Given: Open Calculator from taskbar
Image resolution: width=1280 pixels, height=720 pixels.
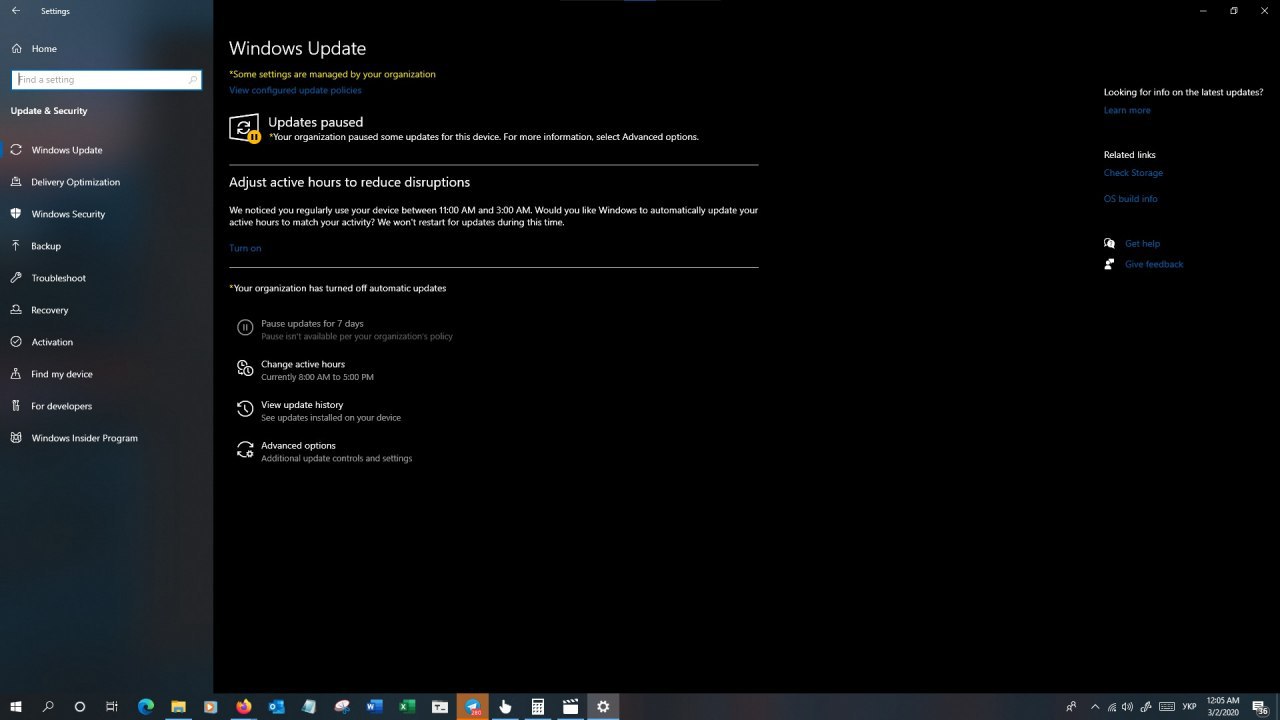Looking at the screenshot, I should click(538, 706).
